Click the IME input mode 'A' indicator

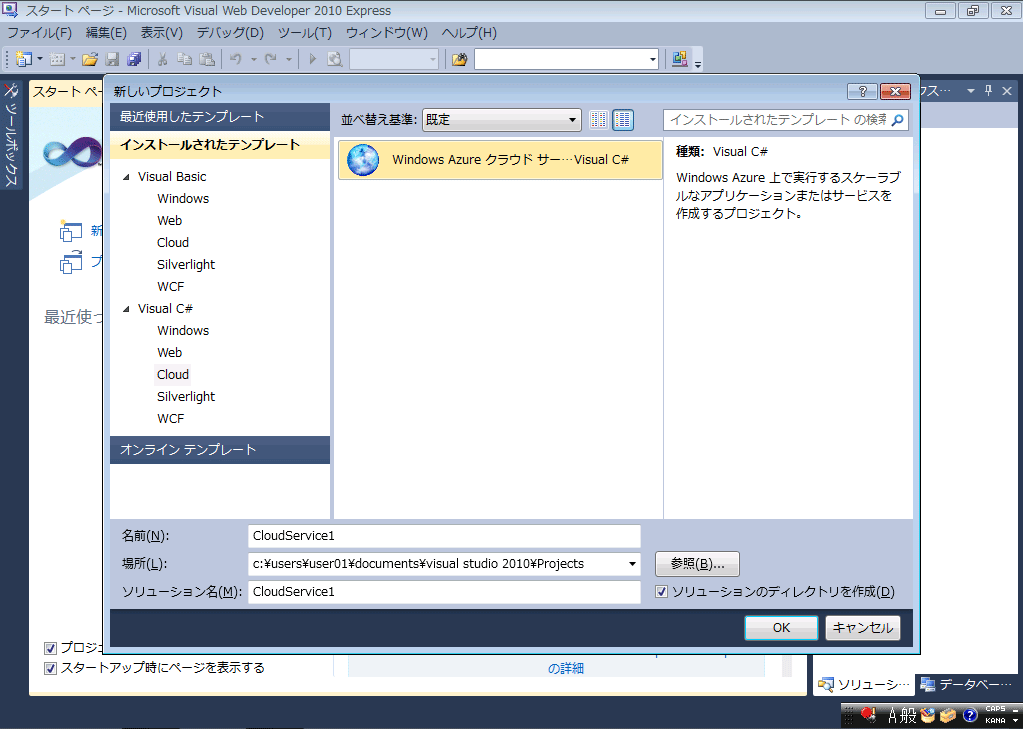893,715
